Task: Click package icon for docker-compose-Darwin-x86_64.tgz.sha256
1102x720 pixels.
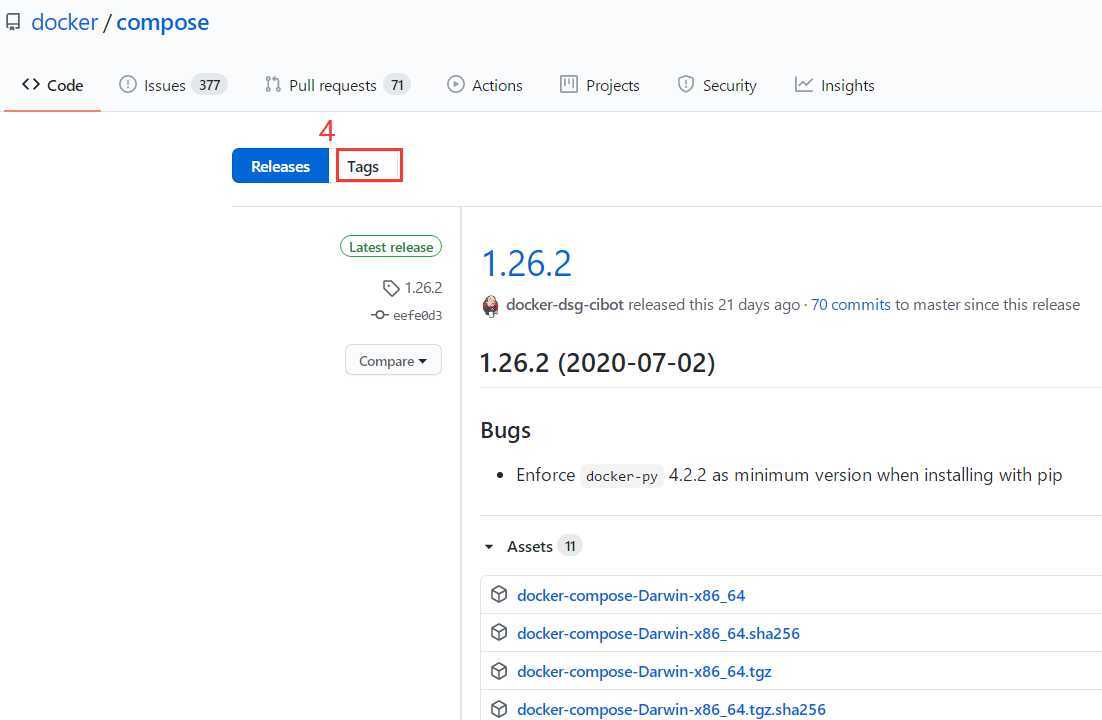Action: click(499, 709)
